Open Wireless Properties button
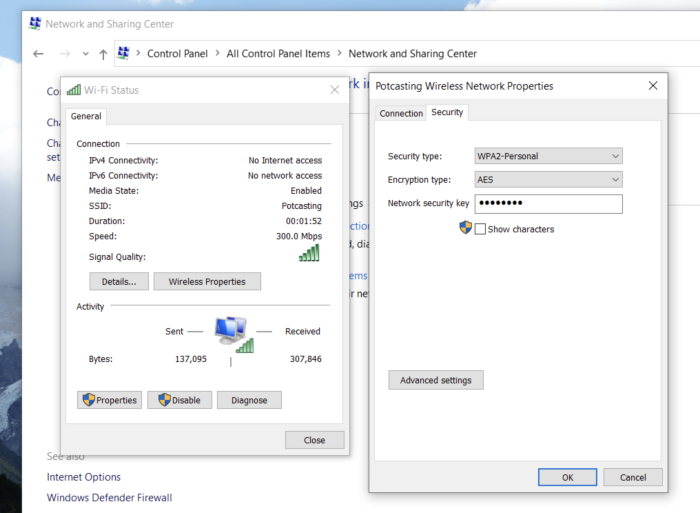Viewport: 700px width, 513px height. tap(207, 282)
